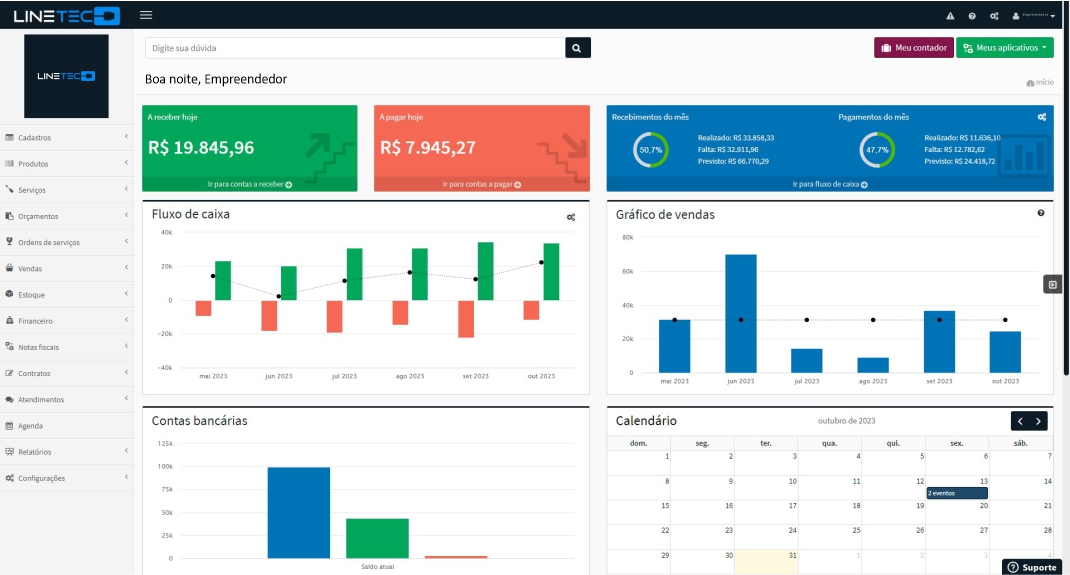
Task: Follow the Ir para contas a receber link
Action: [x=249, y=185]
